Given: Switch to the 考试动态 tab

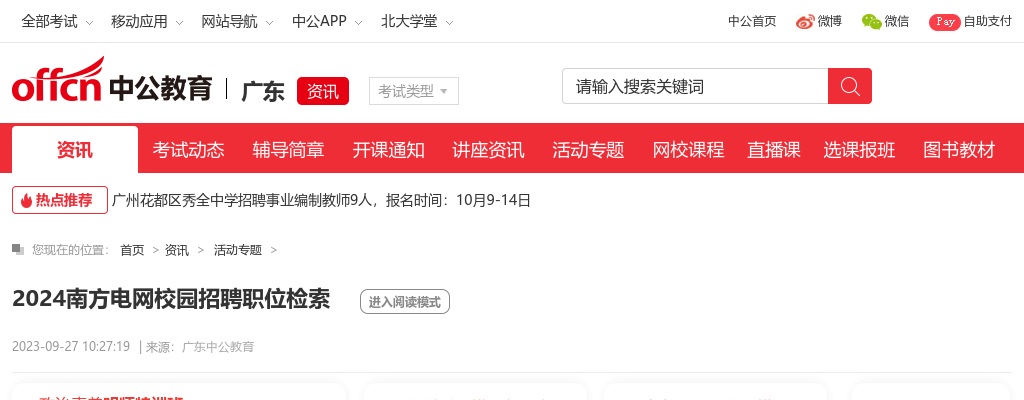Looking at the screenshot, I should click(x=189, y=150).
